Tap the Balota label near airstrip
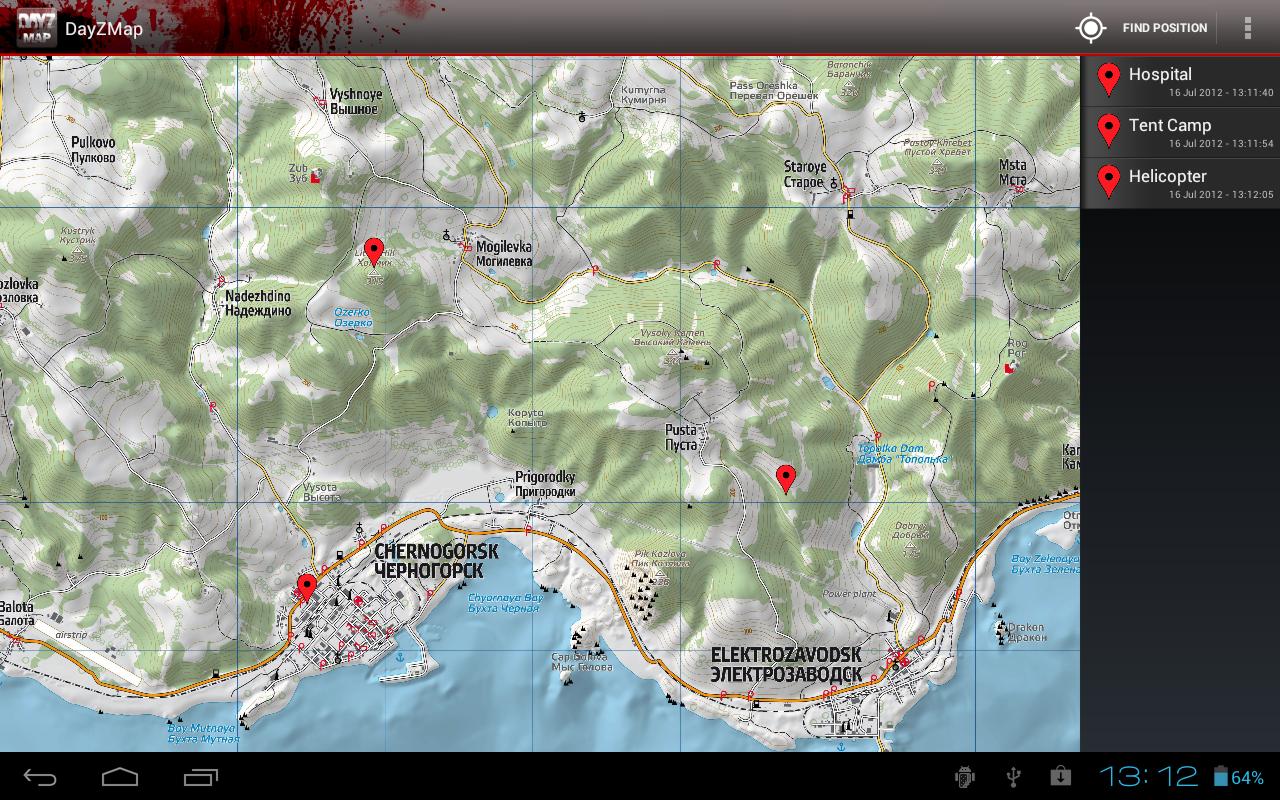The height and width of the screenshot is (800, 1280). (x=17, y=614)
